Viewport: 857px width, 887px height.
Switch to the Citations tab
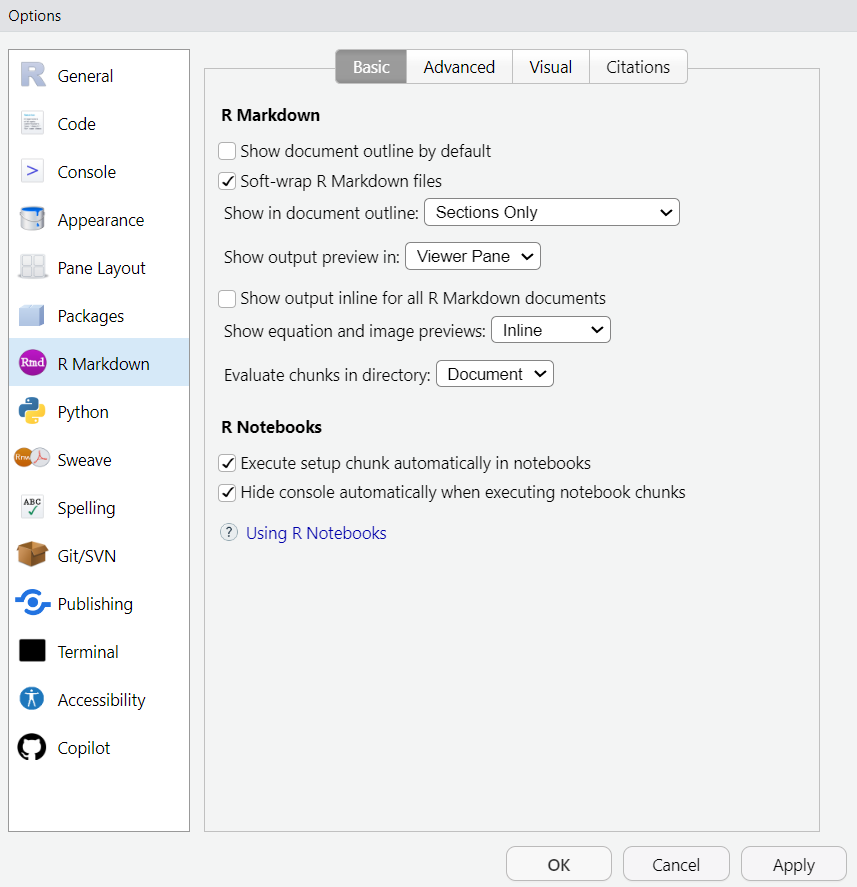(x=638, y=67)
